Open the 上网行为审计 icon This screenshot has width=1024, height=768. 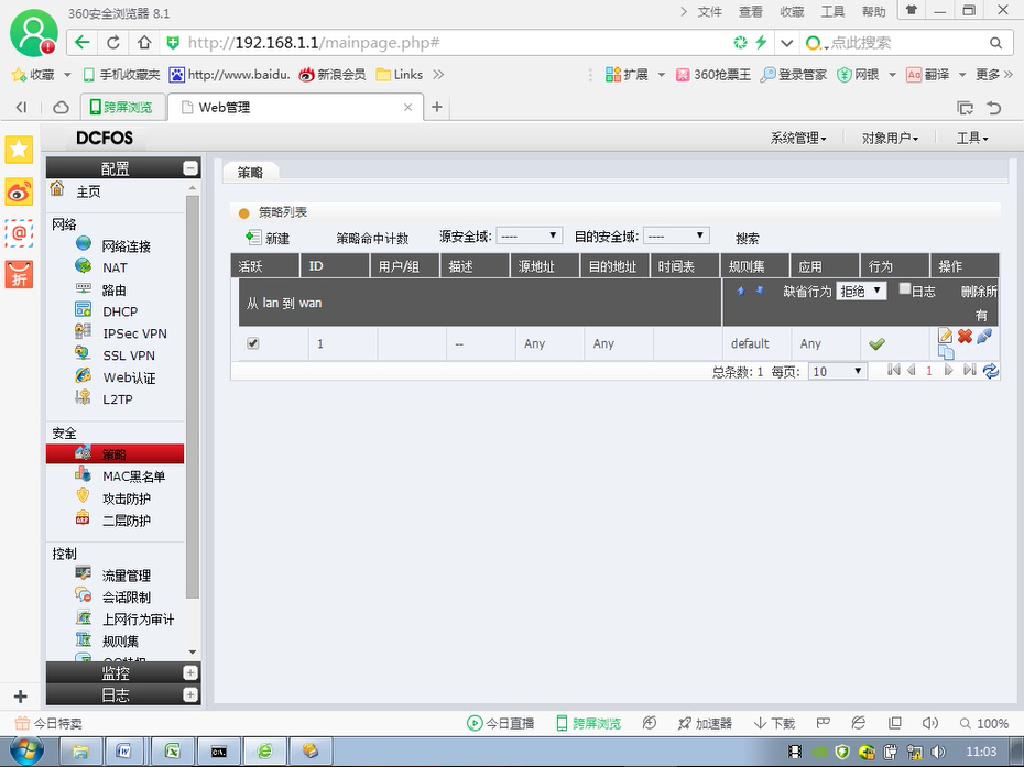[x=83, y=617]
